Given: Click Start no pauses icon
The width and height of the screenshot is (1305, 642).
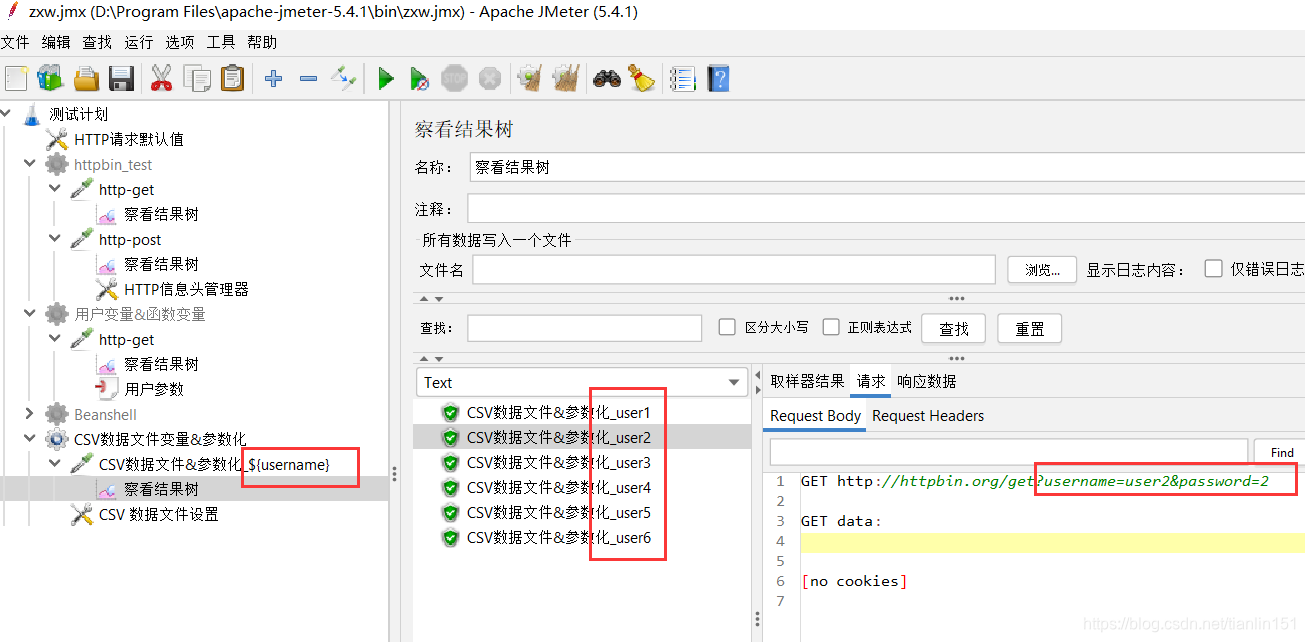Looking at the screenshot, I should 420,78.
